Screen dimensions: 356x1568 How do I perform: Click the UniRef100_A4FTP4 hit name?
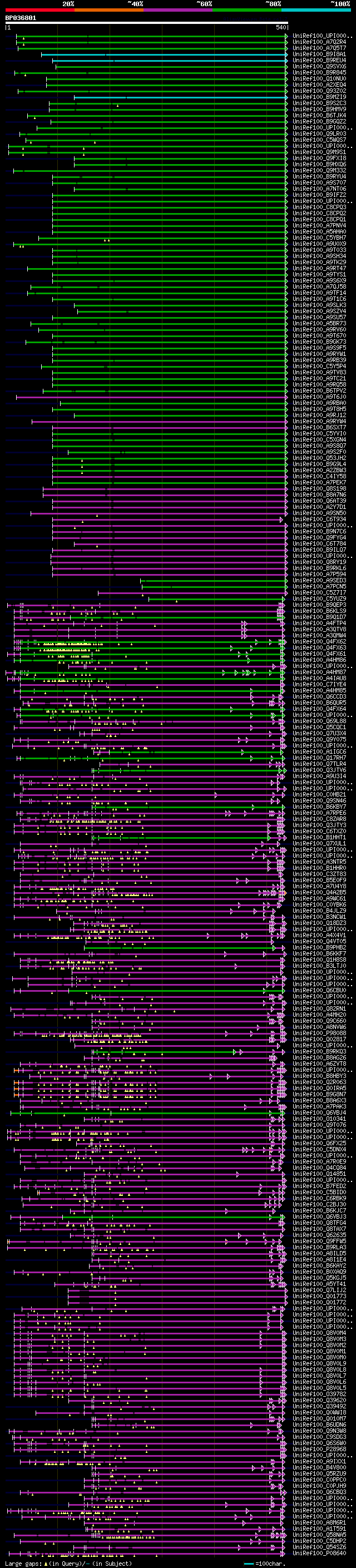[x=319, y=623]
